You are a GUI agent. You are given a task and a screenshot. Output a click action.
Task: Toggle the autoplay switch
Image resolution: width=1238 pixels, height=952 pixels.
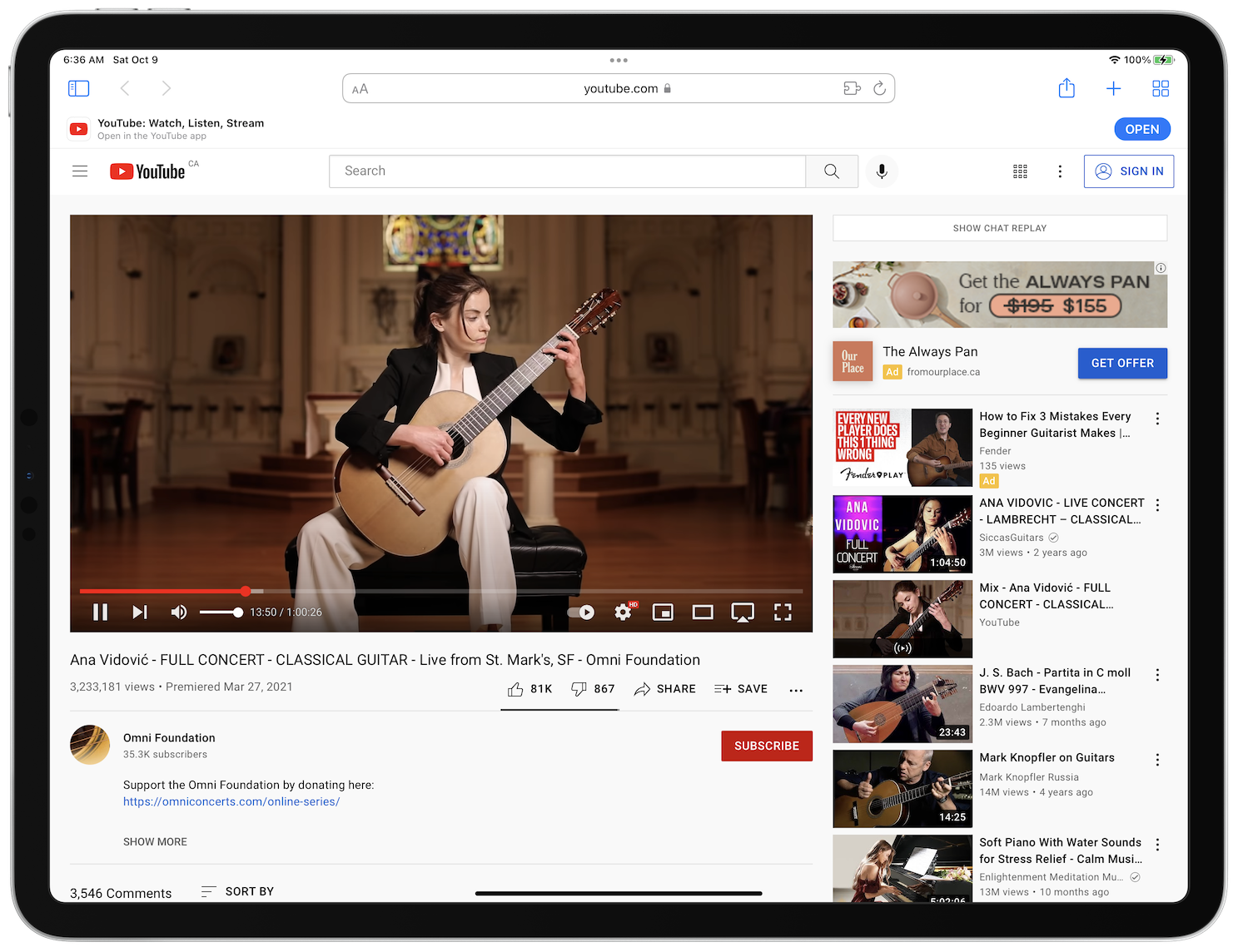(581, 612)
